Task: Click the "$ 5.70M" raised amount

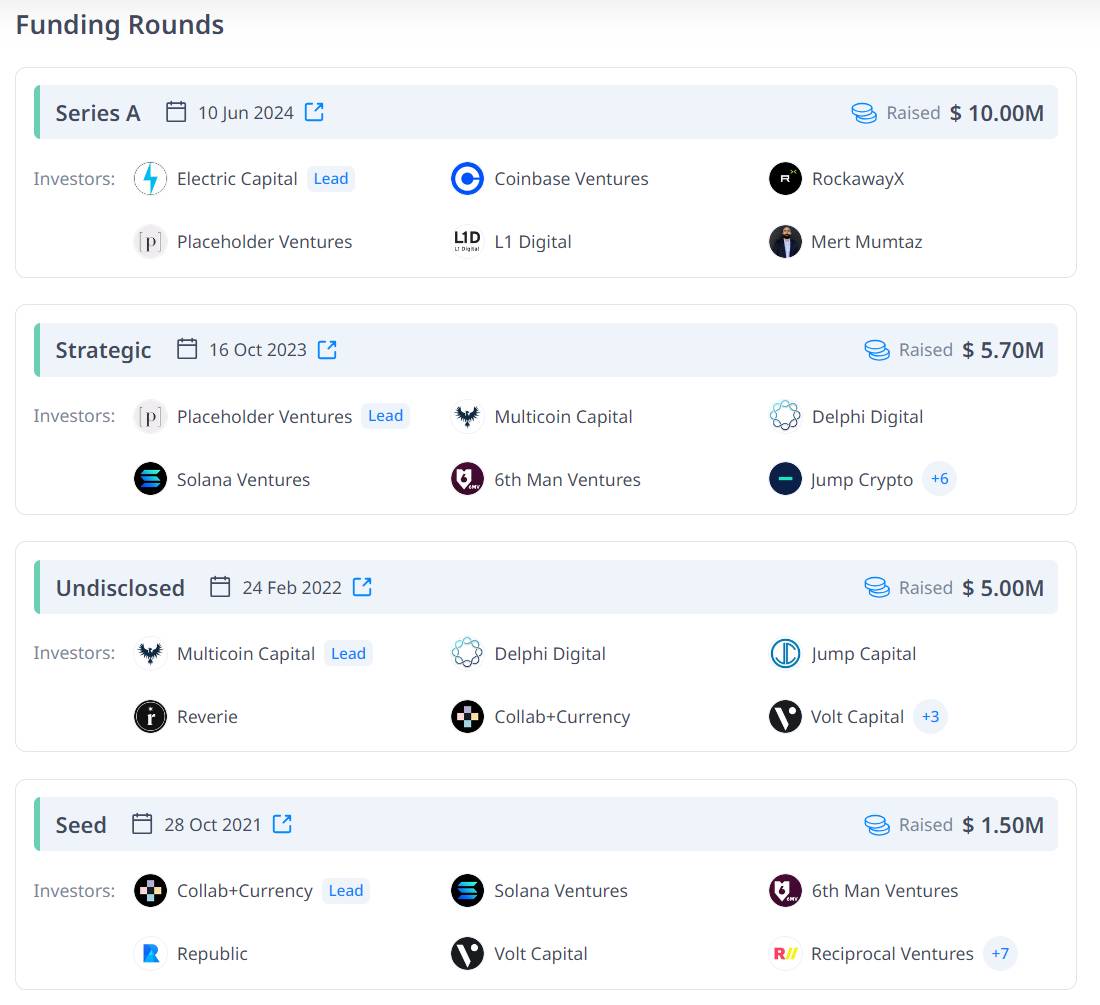Action: [1003, 350]
